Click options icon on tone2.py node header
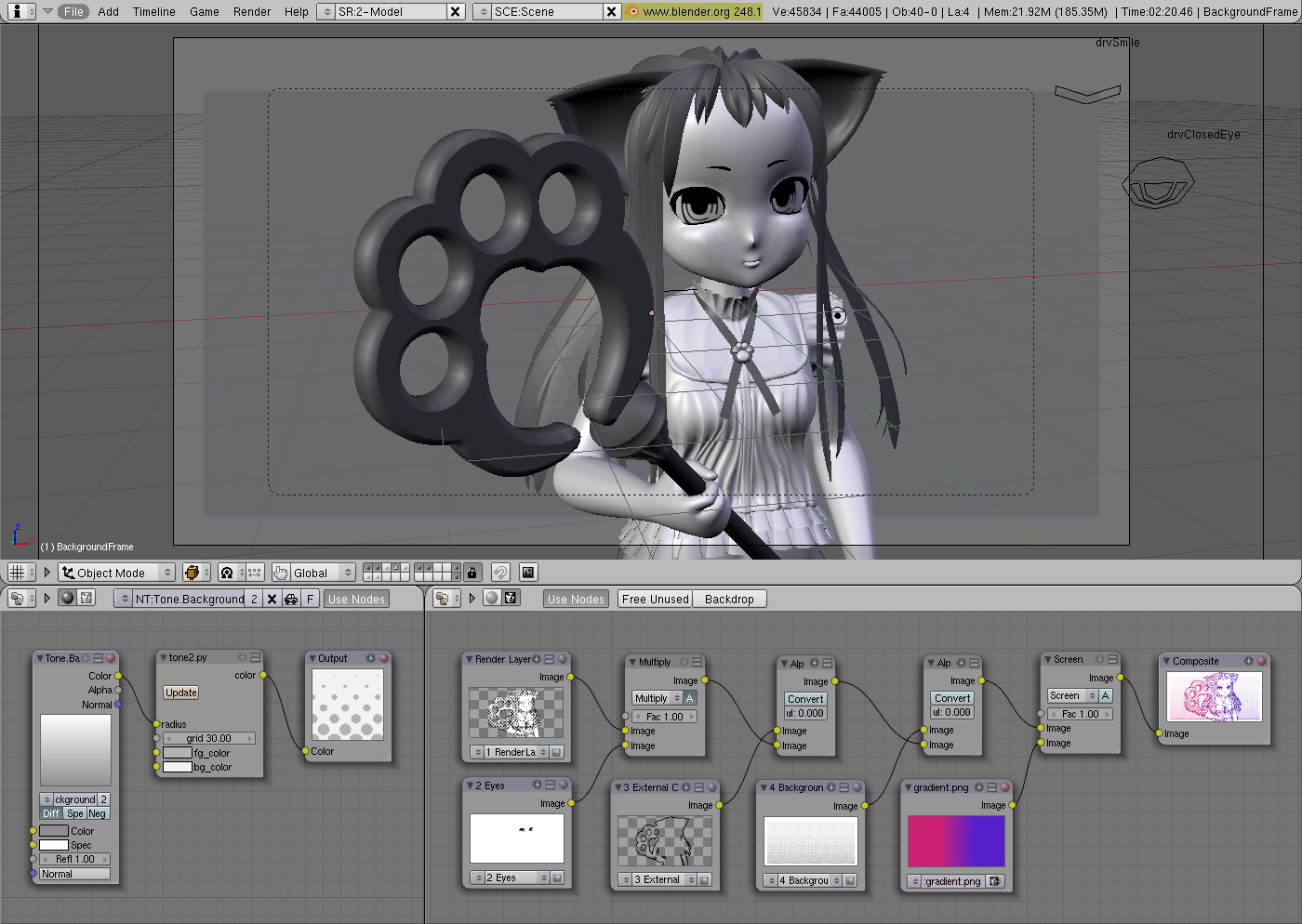The width and height of the screenshot is (1302, 924). 255,657
